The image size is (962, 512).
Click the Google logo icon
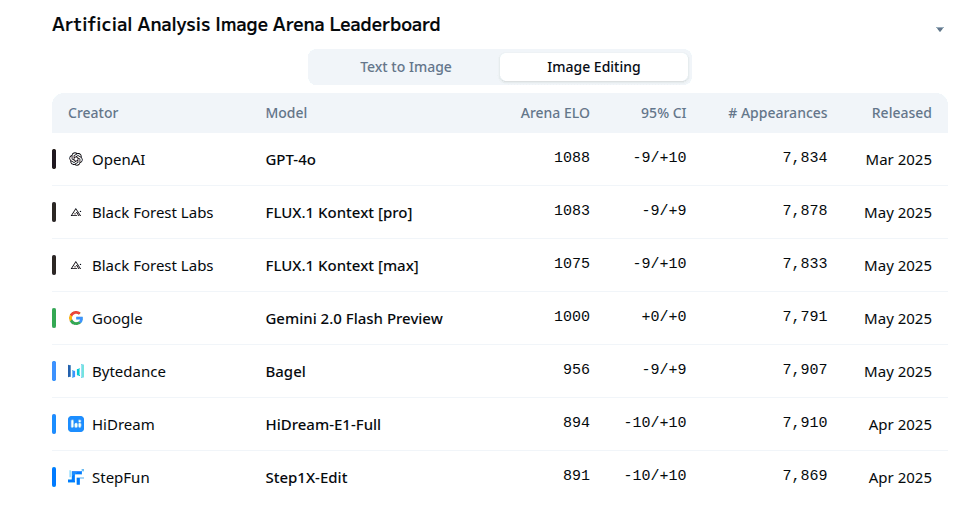coord(76,318)
